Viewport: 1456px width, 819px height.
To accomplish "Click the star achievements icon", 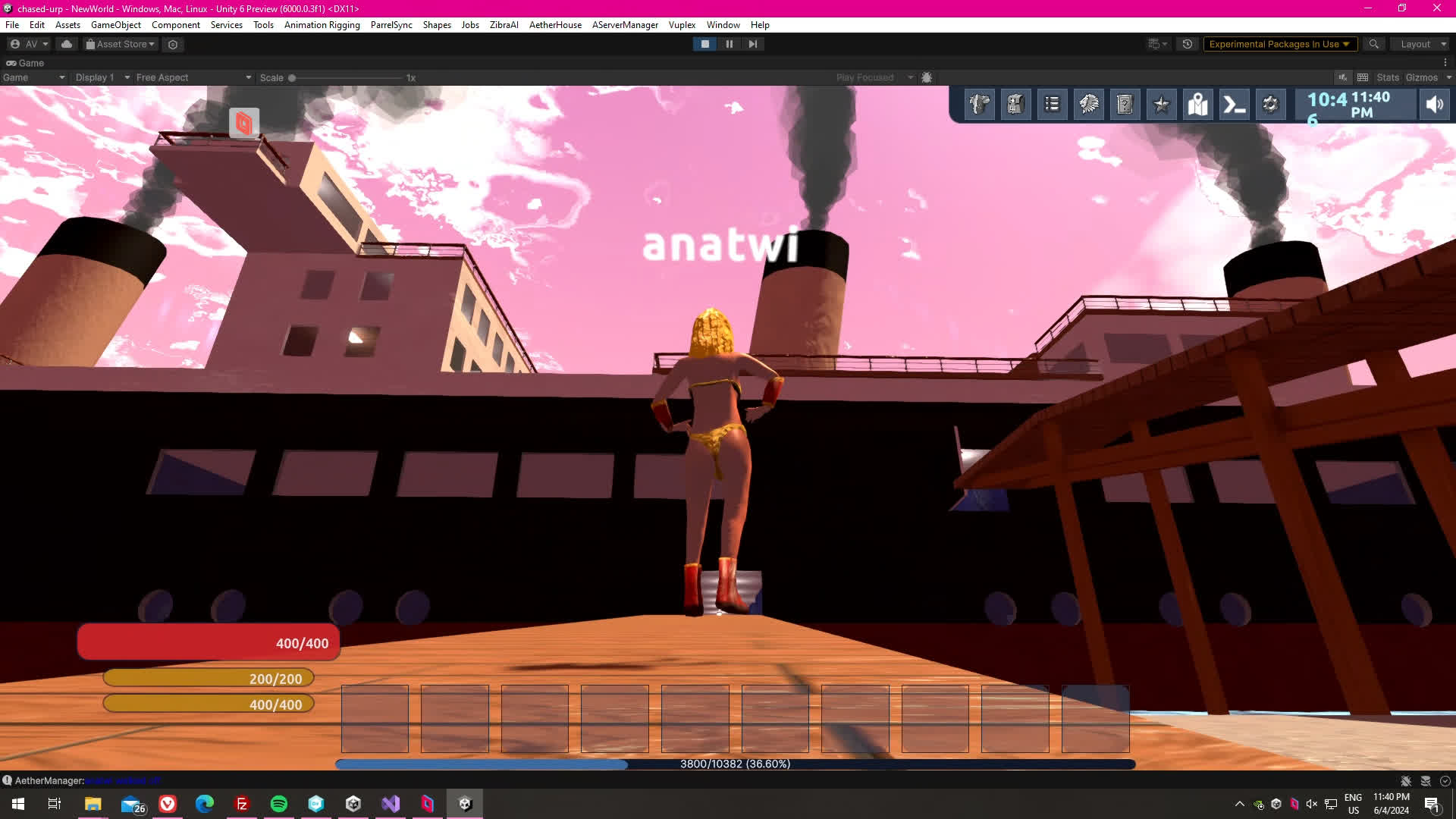I will click(1161, 105).
